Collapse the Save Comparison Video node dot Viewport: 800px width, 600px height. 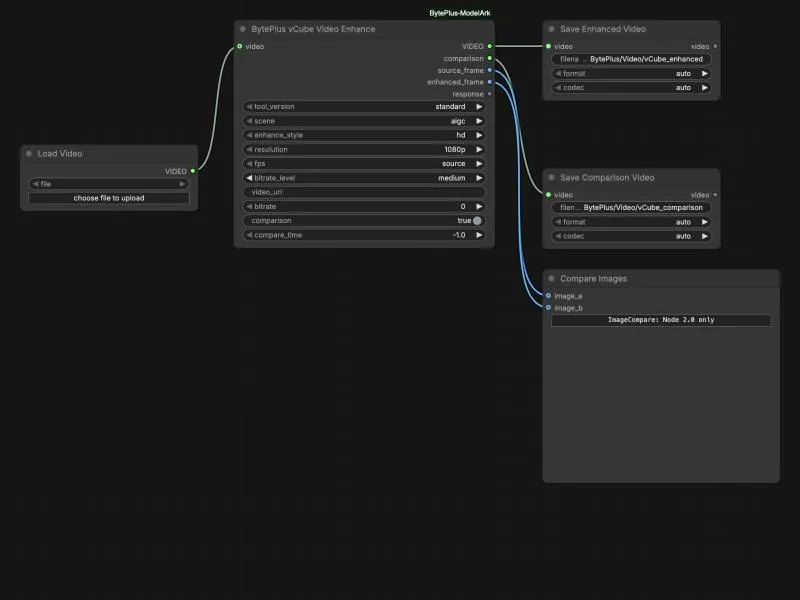(x=552, y=178)
